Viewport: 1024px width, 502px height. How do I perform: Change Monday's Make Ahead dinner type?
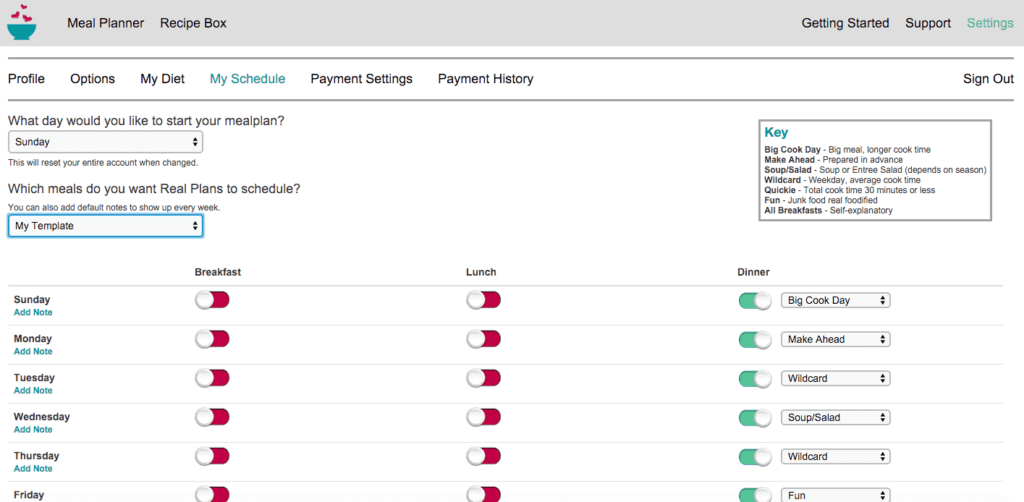835,339
